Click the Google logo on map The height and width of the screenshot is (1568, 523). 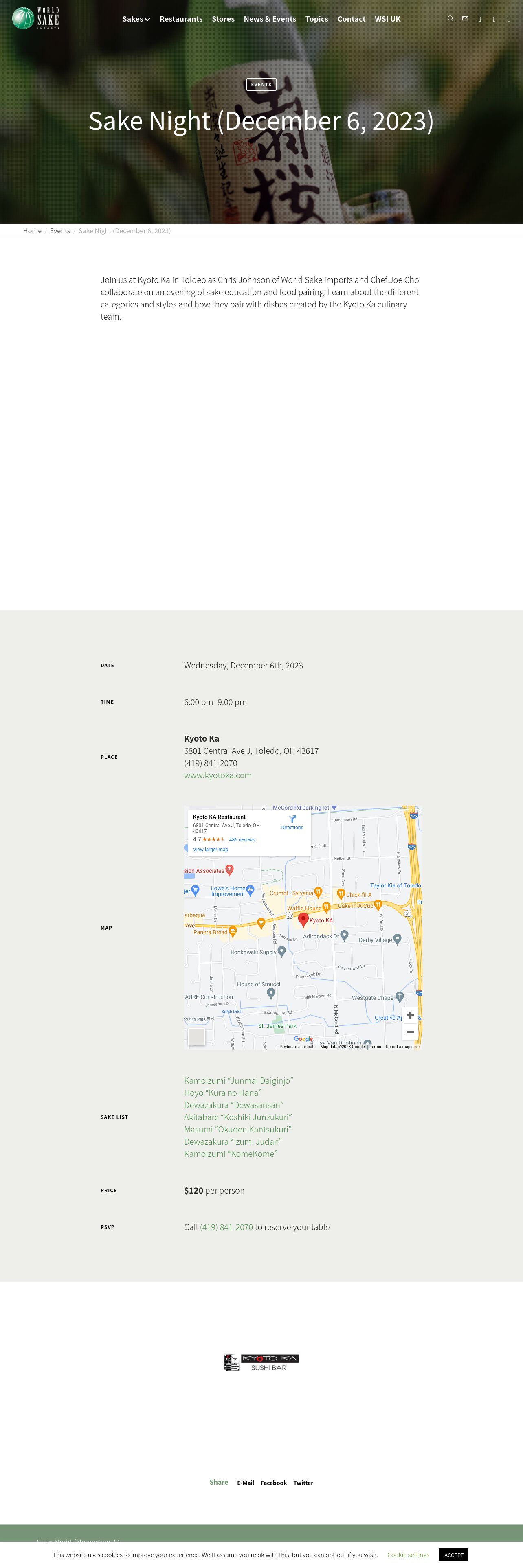pos(303,1039)
